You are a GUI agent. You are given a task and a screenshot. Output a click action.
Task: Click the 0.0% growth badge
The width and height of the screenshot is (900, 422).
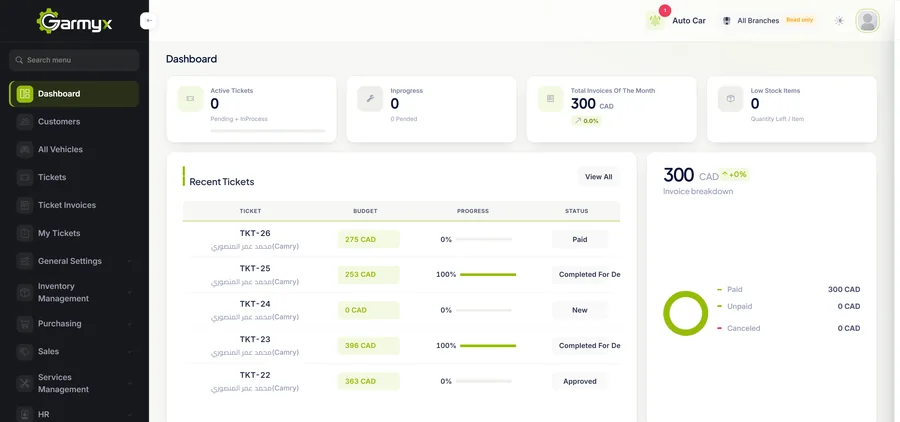tap(586, 121)
